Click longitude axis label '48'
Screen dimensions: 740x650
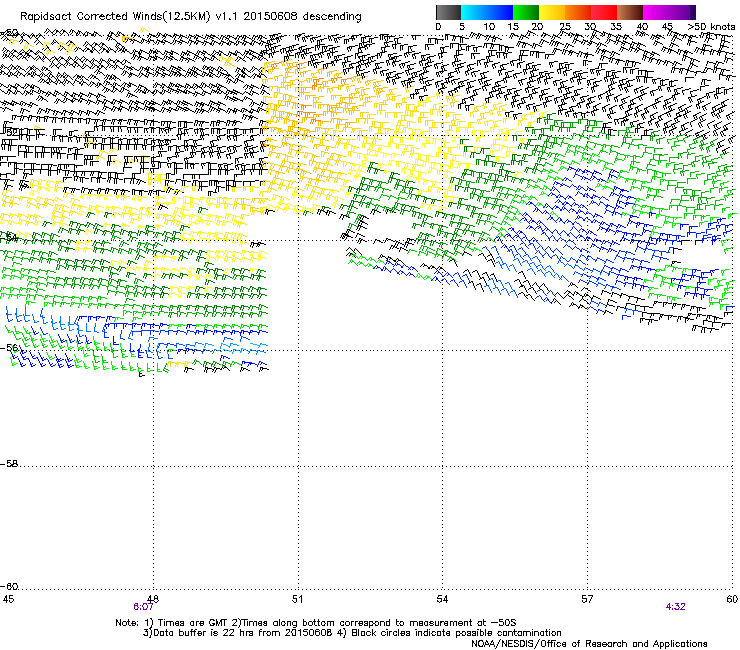pyautogui.click(x=152, y=599)
